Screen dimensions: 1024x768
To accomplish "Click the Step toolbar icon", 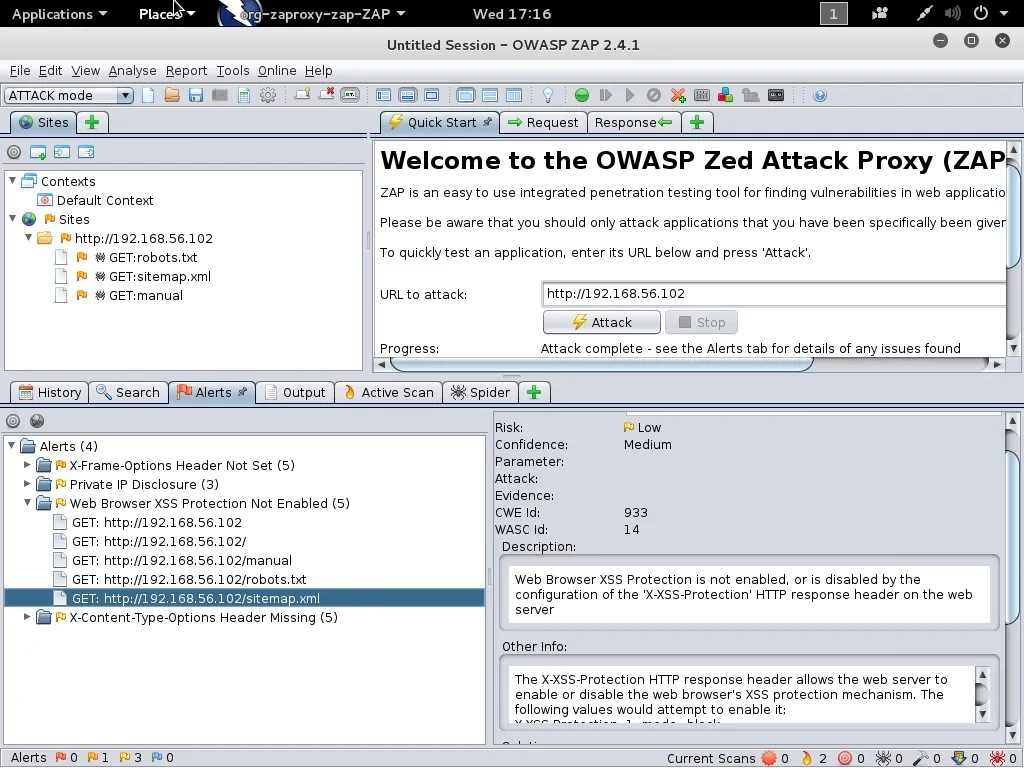I will coord(605,95).
